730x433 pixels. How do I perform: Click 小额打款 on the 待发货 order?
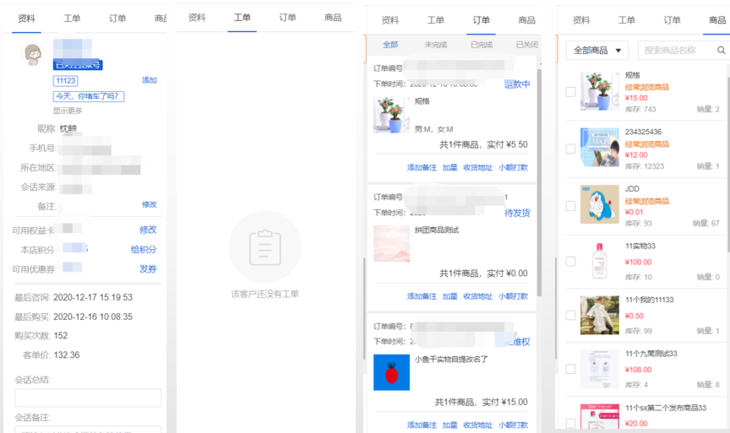pyautogui.click(x=513, y=297)
